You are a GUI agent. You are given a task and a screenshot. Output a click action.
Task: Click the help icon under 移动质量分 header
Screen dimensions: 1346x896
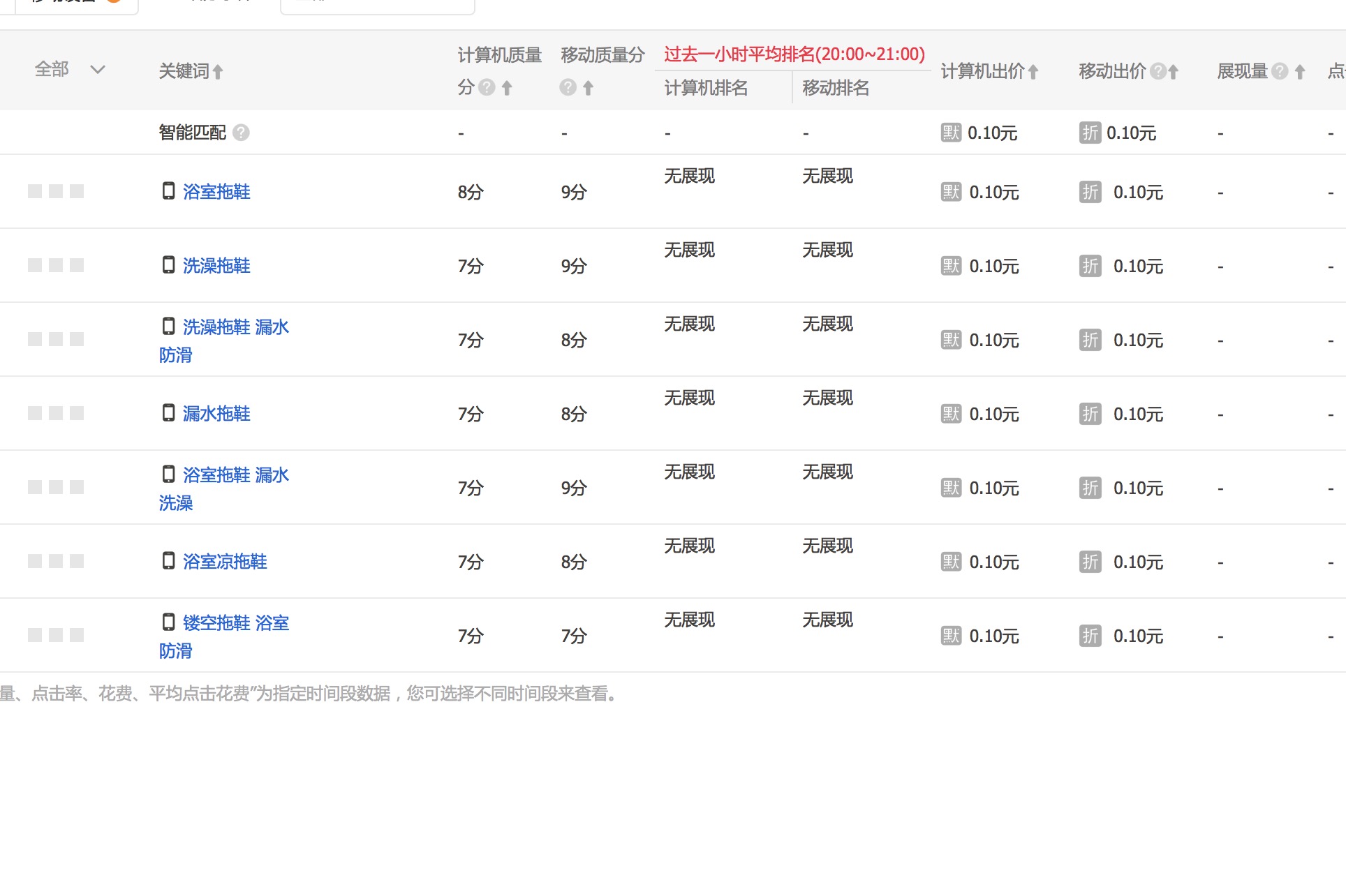pos(567,88)
